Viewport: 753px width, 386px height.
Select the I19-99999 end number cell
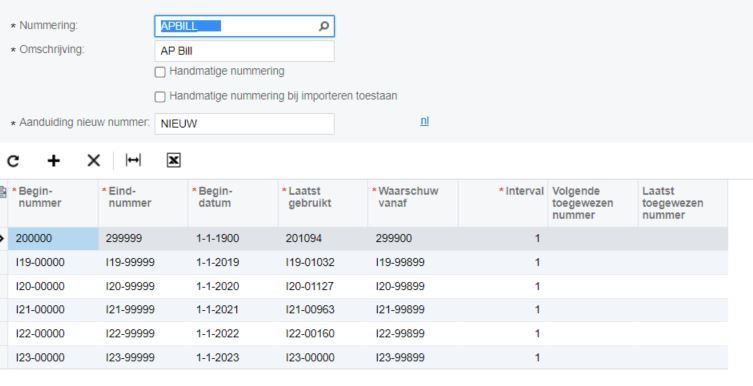coord(143,263)
